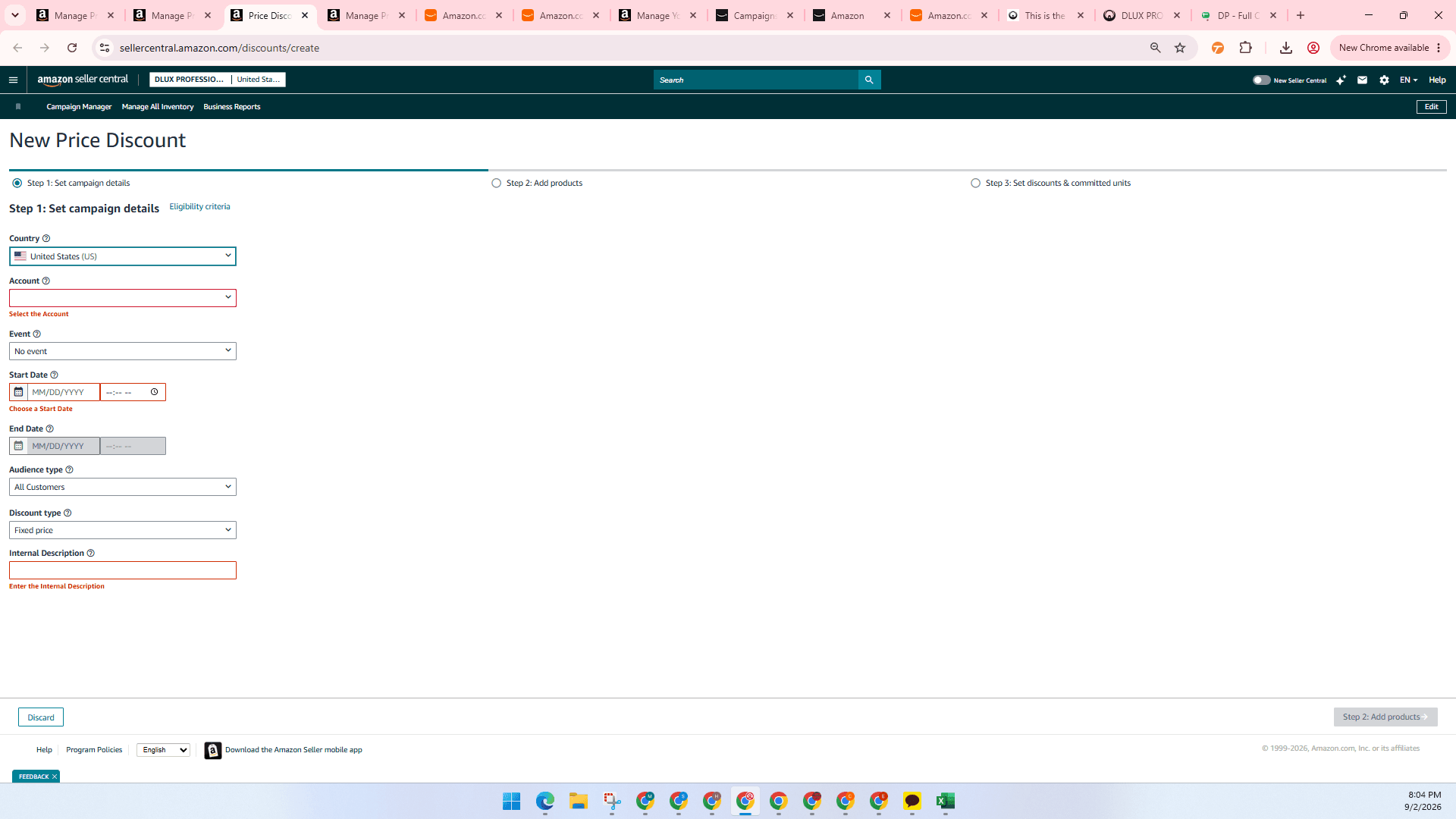This screenshot has height=819, width=1456.
Task: Click the Discount type help icon
Action: tap(67, 513)
